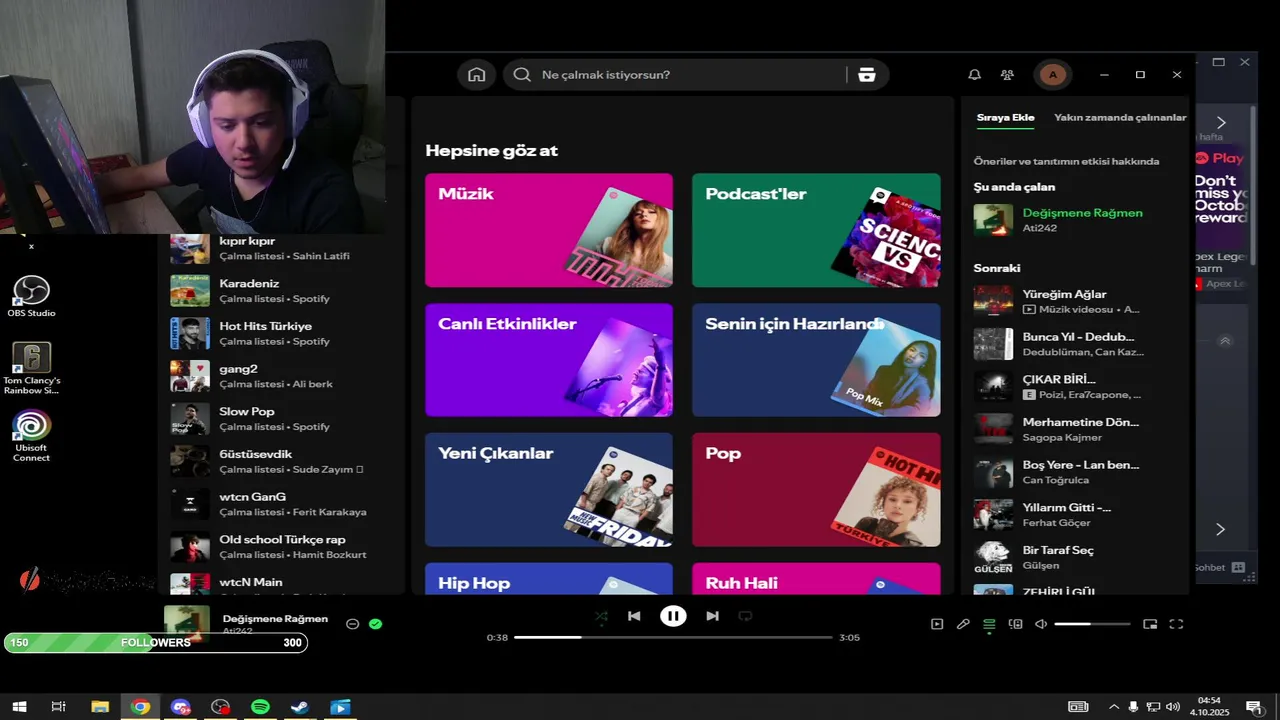The image size is (1280, 720).
Task: Open the gang2 playlist
Action: point(284,376)
